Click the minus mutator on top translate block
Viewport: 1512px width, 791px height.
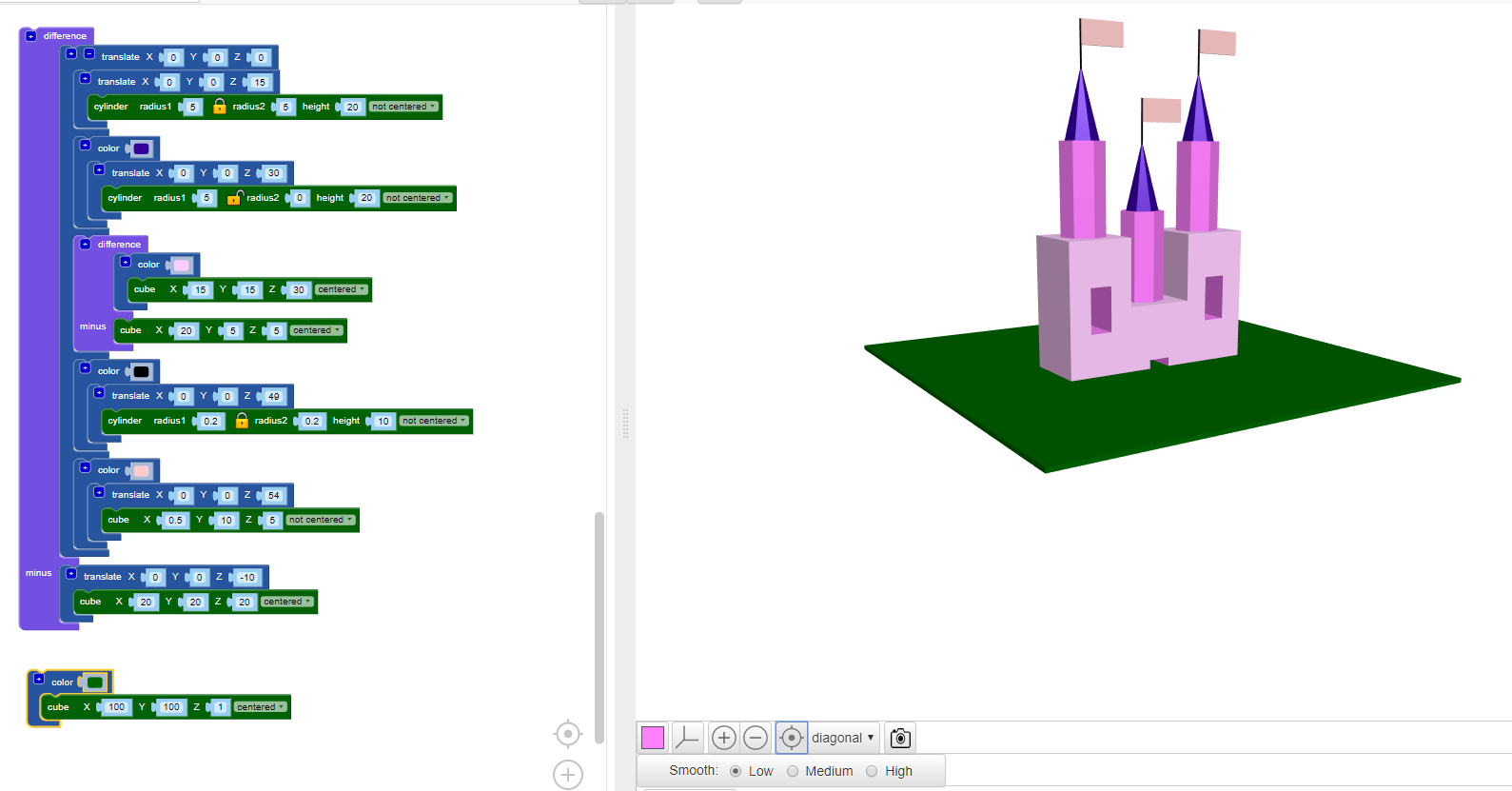point(89,54)
